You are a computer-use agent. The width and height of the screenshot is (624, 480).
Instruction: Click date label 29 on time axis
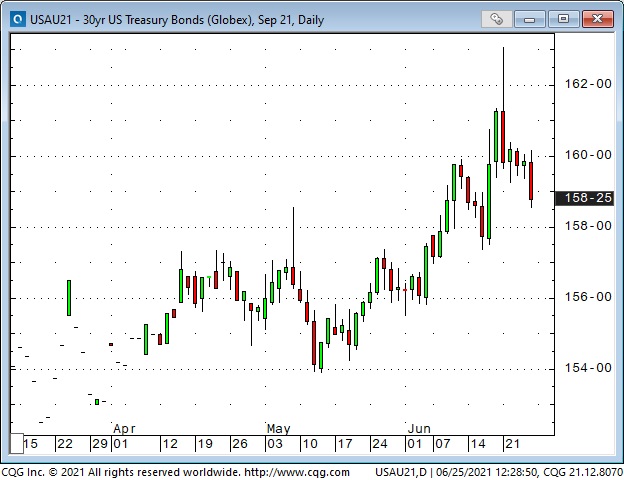[99, 444]
